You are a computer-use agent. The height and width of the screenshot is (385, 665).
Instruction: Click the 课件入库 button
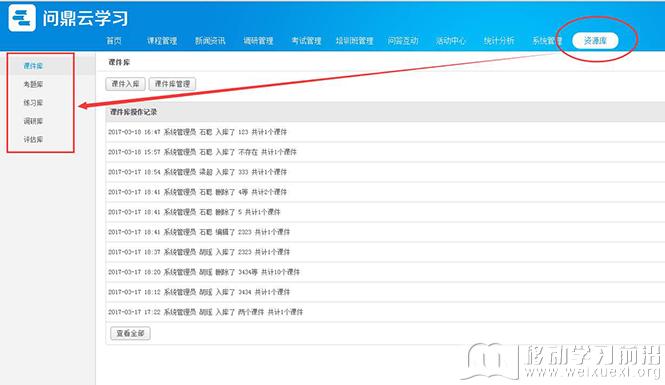pos(125,84)
